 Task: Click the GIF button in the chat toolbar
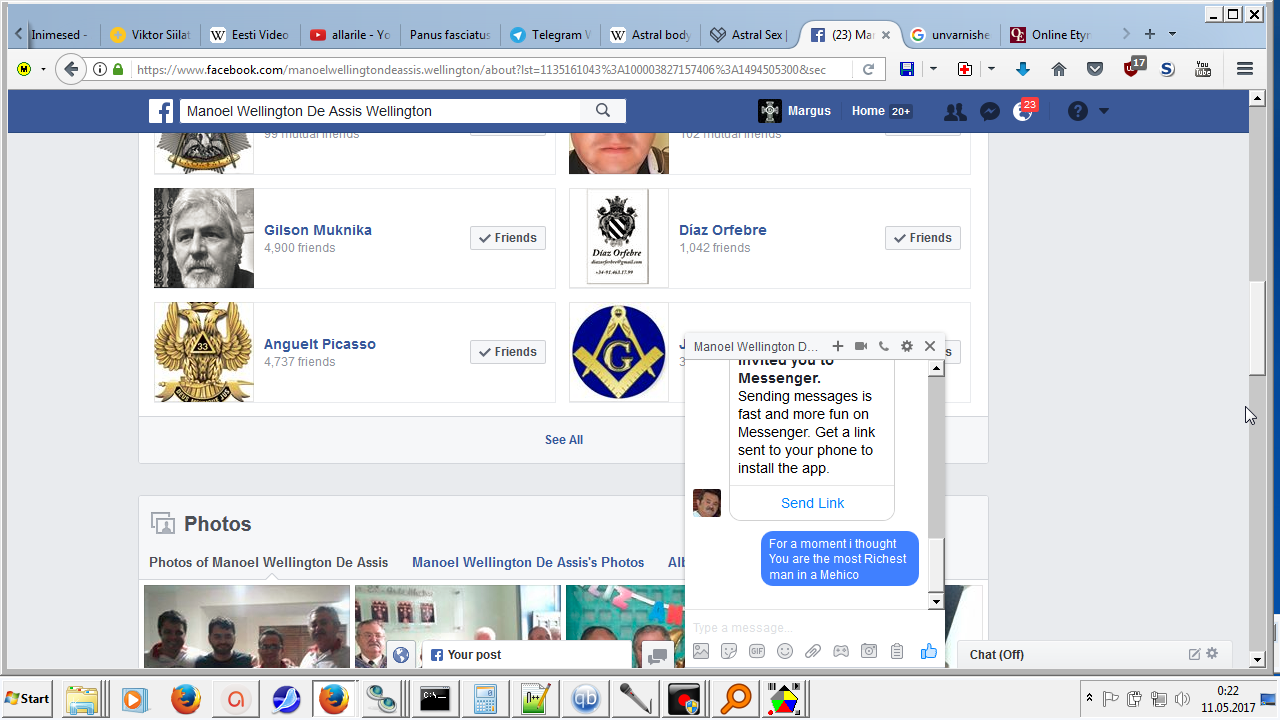pos(757,651)
